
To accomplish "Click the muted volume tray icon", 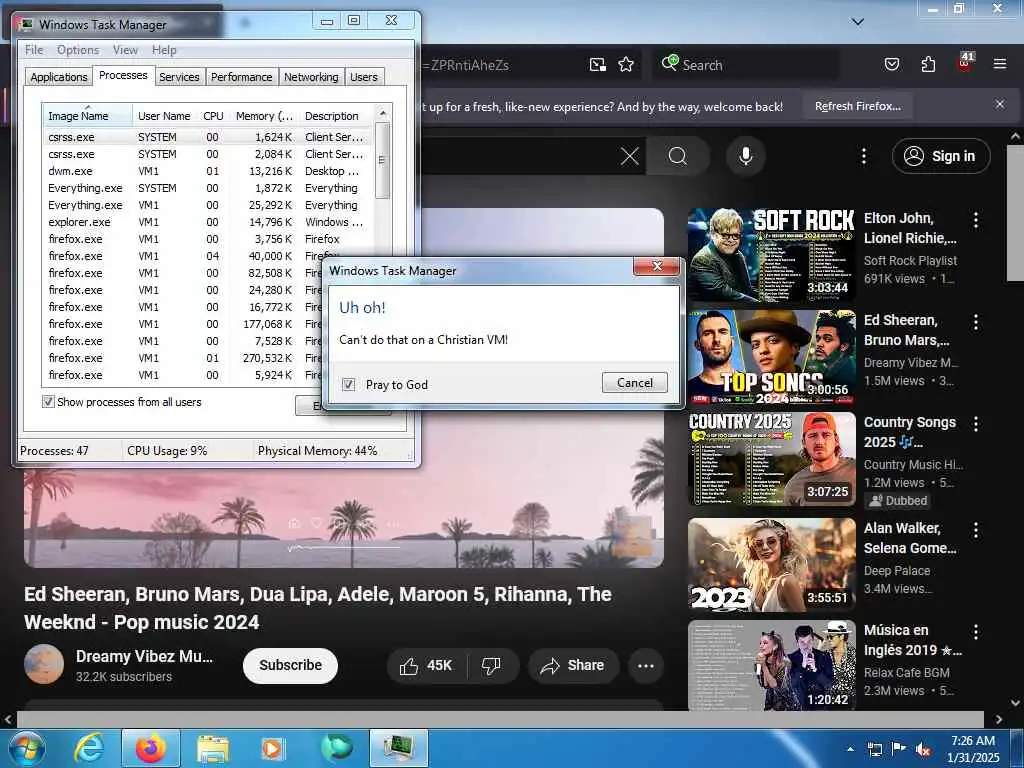I will coord(923,750).
